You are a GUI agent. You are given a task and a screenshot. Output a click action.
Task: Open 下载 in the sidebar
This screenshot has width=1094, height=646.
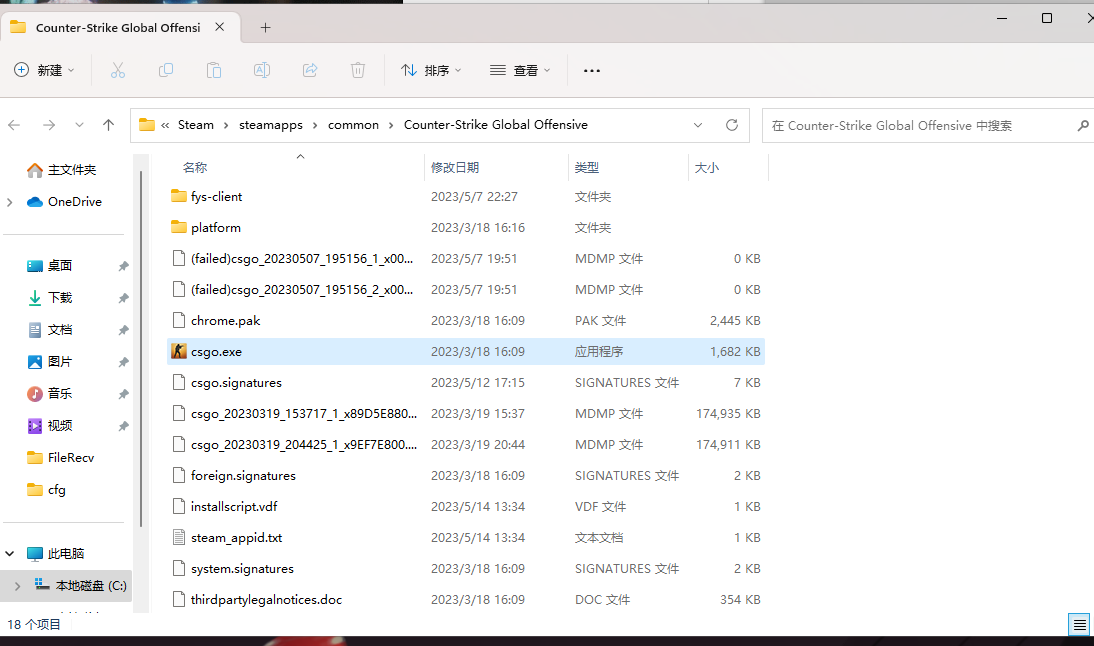click(x=50, y=298)
